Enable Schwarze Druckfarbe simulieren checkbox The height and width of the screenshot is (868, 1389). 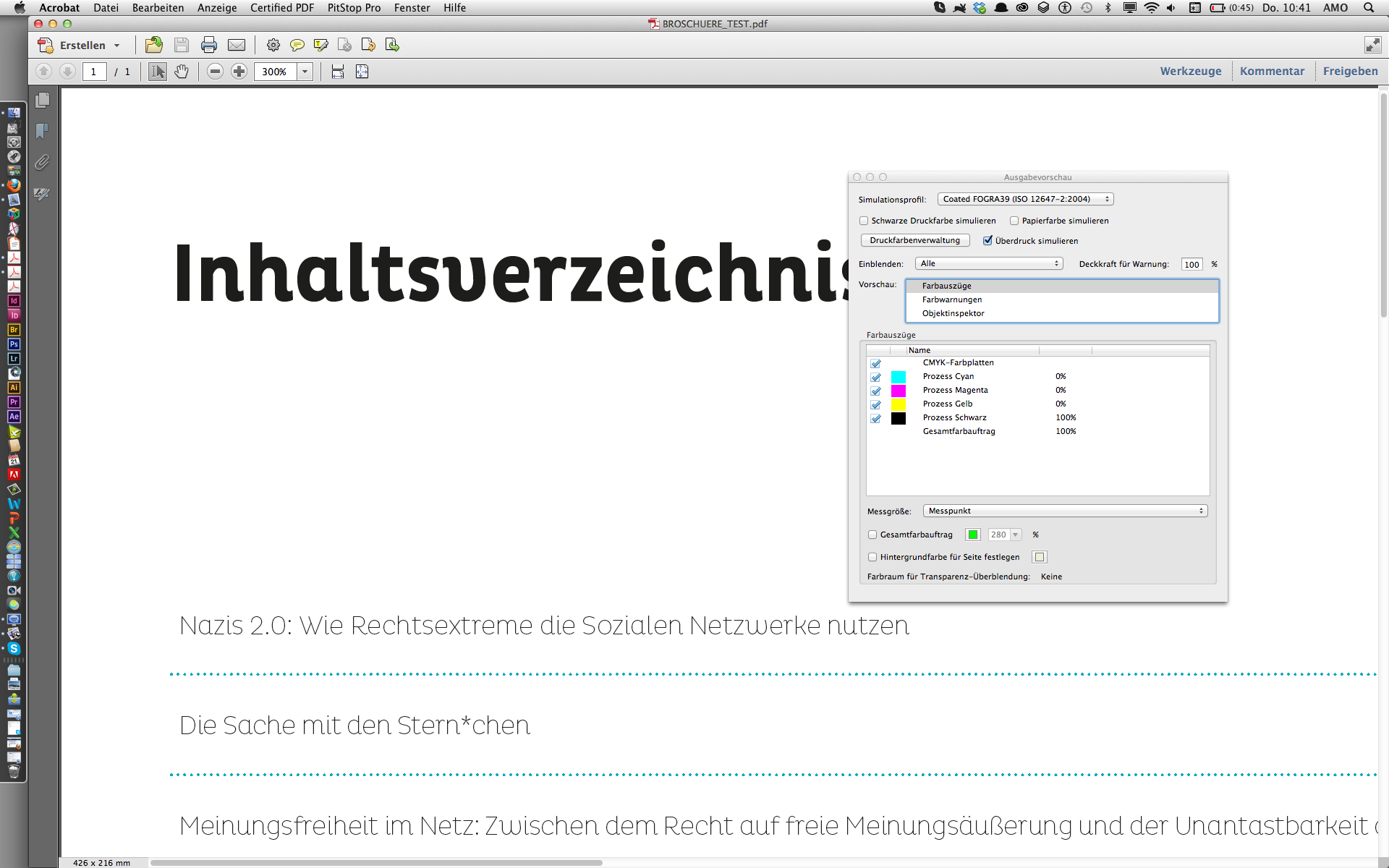(864, 221)
